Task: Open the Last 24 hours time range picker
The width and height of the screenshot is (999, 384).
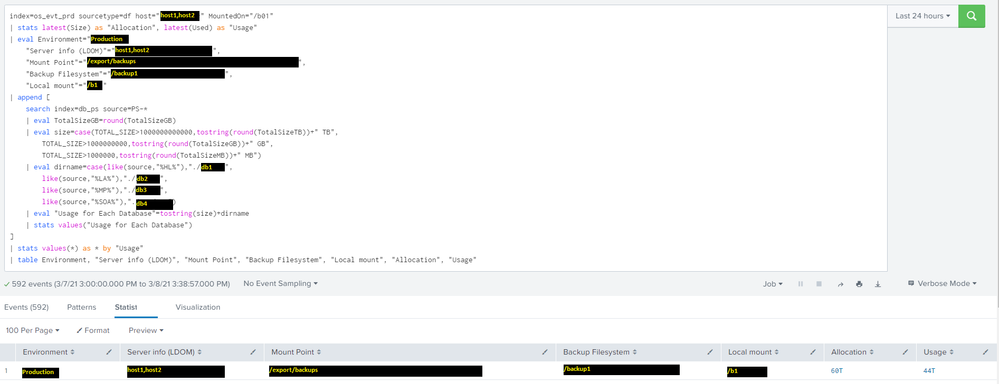Action: pos(923,16)
